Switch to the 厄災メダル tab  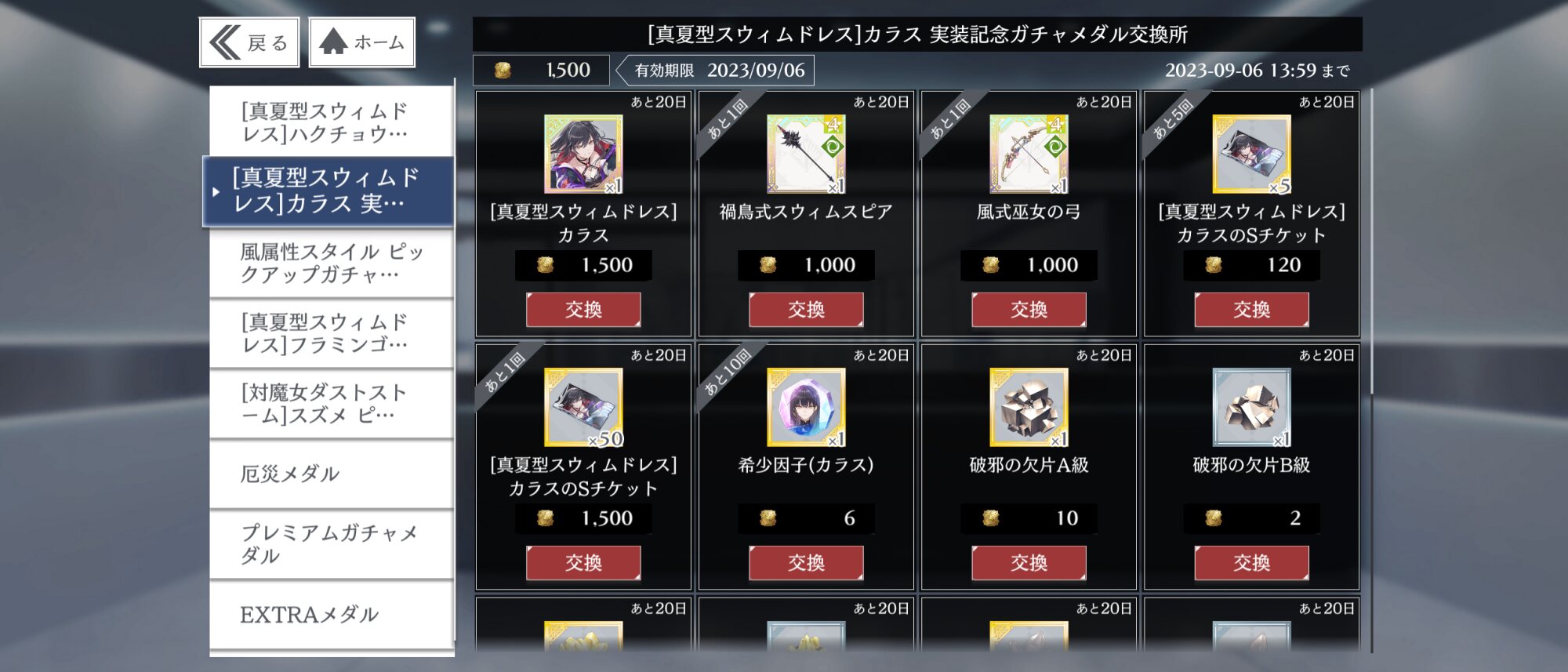(332, 474)
